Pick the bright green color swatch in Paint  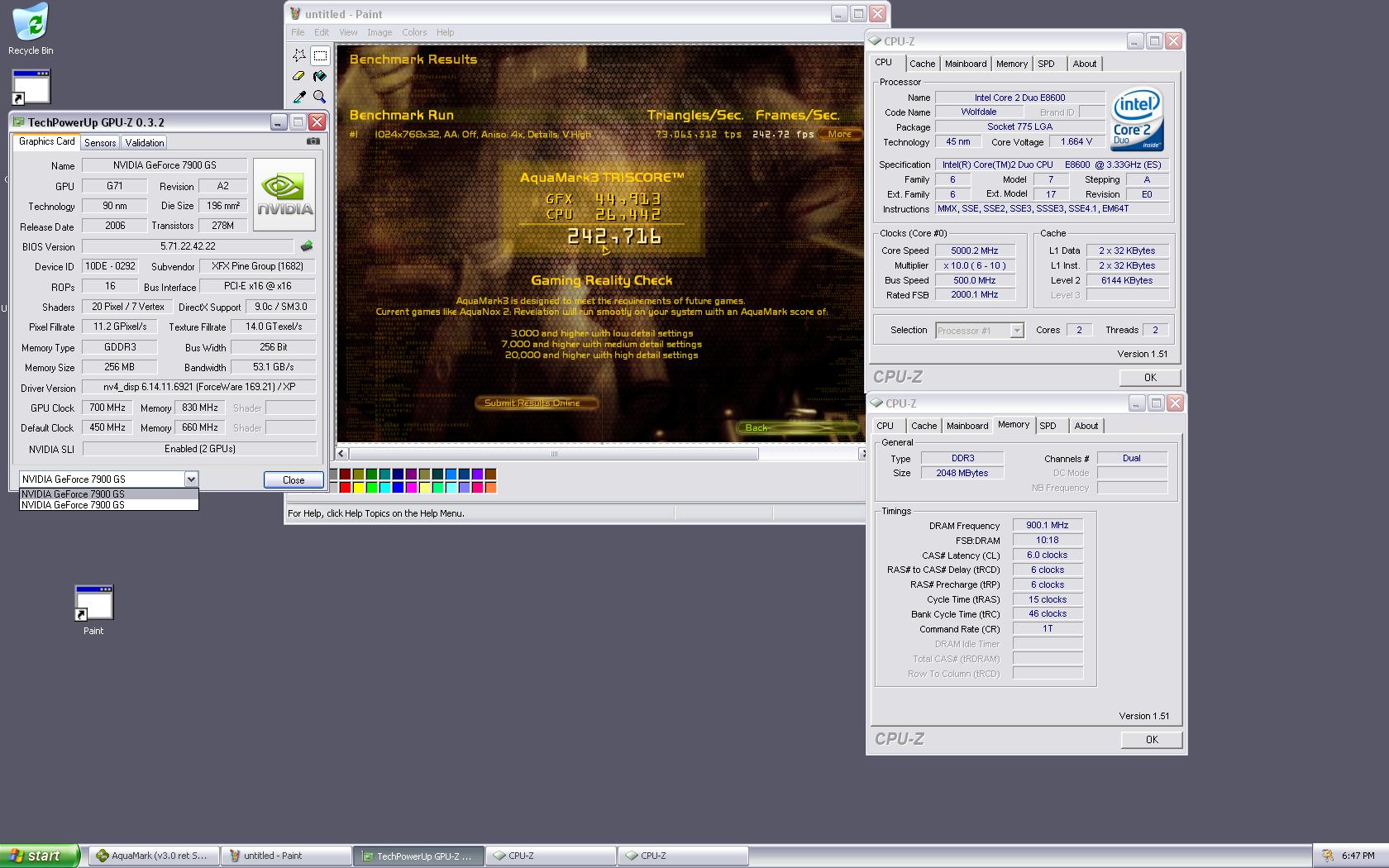371,487
